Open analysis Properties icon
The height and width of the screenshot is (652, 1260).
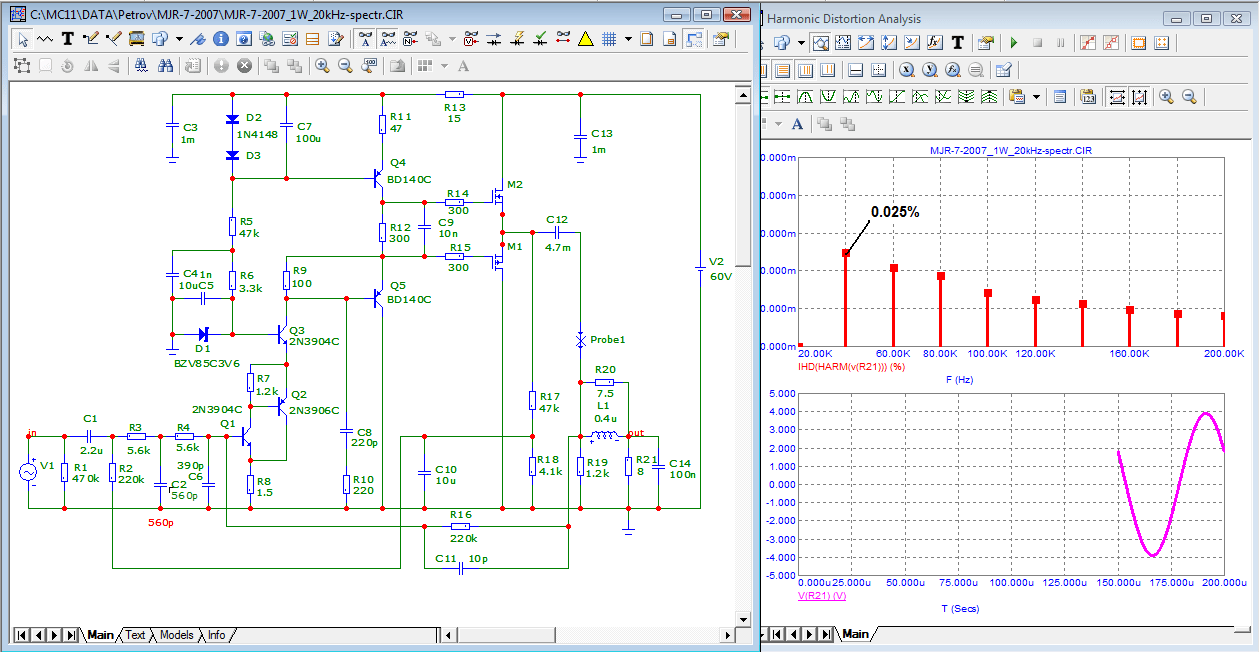point(985,43)
